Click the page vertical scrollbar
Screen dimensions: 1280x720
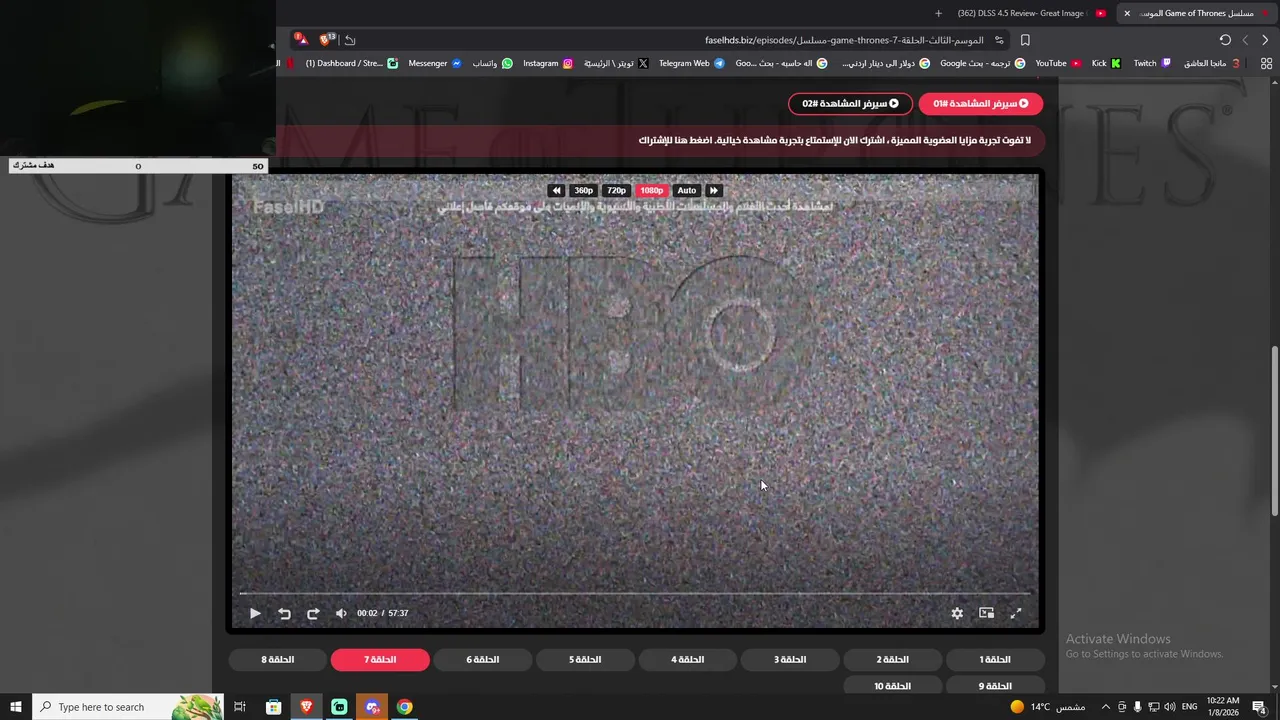click(1274, 430)
